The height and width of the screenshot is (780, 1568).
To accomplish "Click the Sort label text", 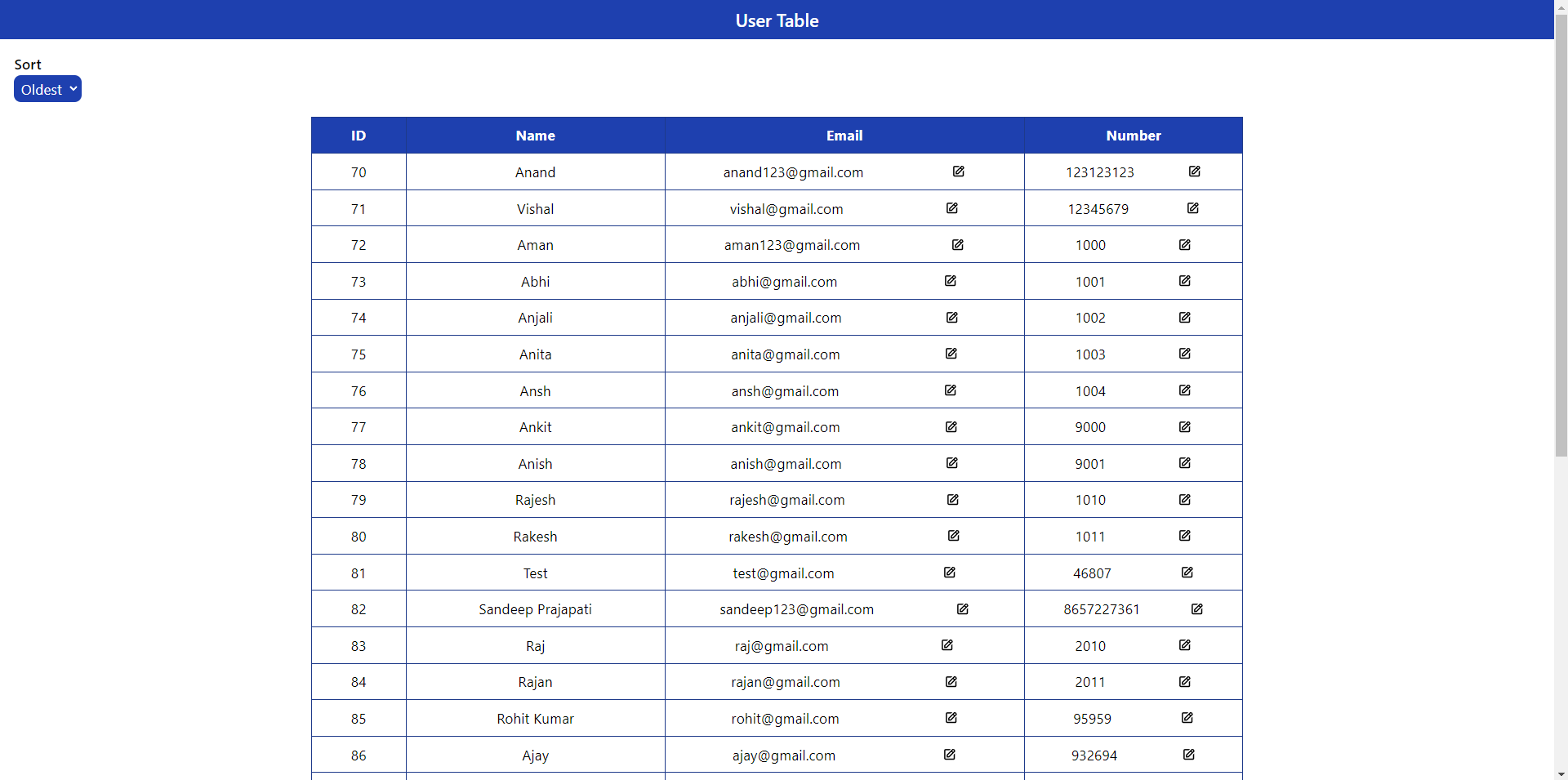I will tap(28, 65).
